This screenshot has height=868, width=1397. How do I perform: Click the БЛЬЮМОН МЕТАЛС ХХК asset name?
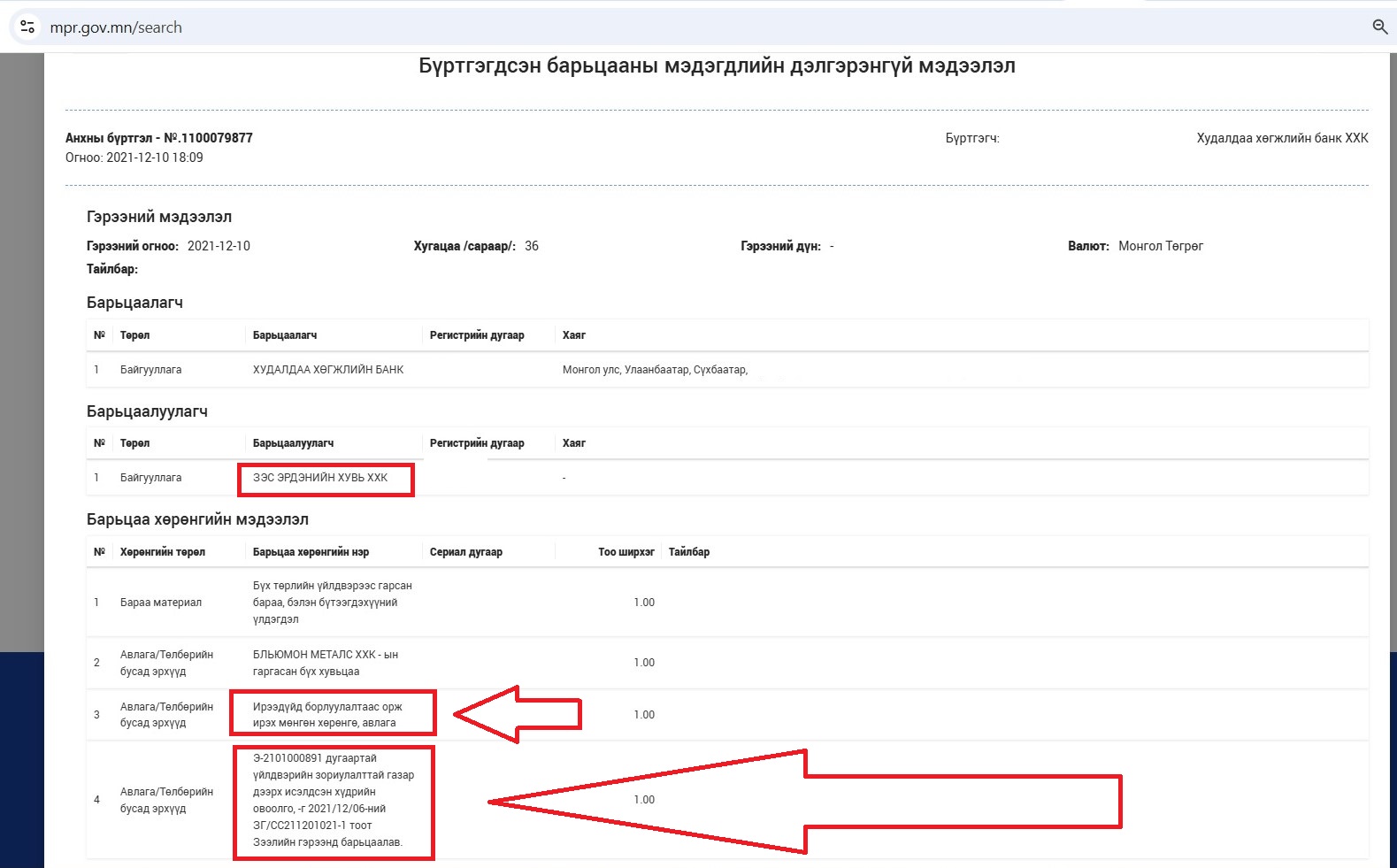point(325,663)
